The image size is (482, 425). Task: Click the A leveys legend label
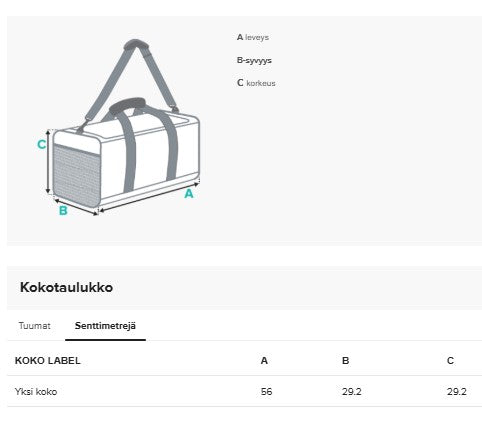coord(253,37)
